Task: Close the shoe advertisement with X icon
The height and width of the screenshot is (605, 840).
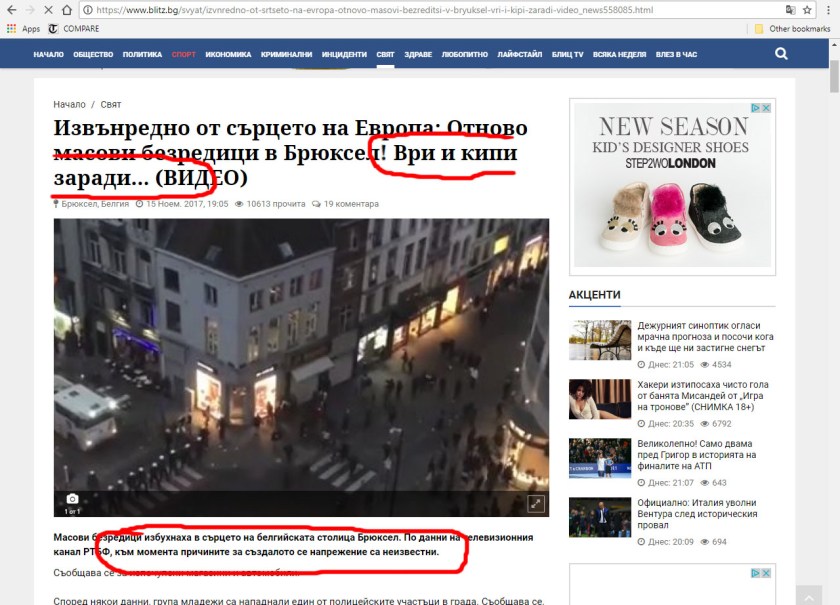Action: (767, 108)
